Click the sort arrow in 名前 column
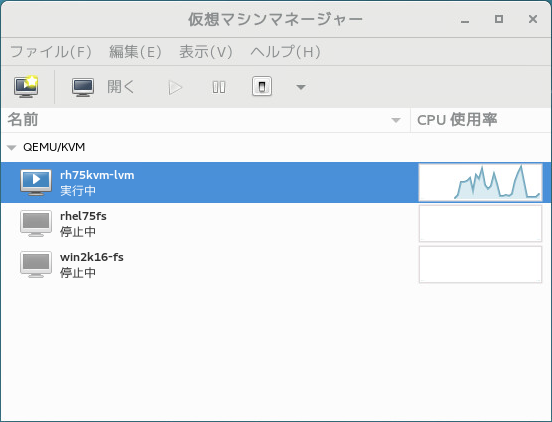 (396, 120)
